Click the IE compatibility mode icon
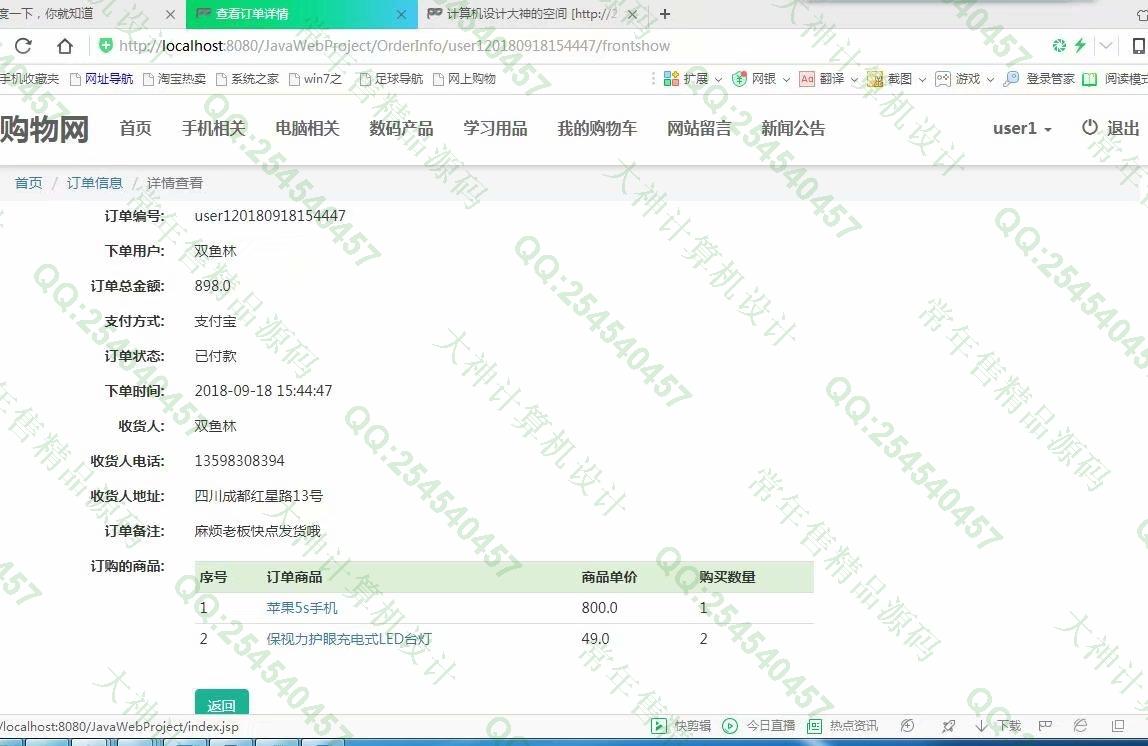1148x746 pixels. [x=1080, y=726]
